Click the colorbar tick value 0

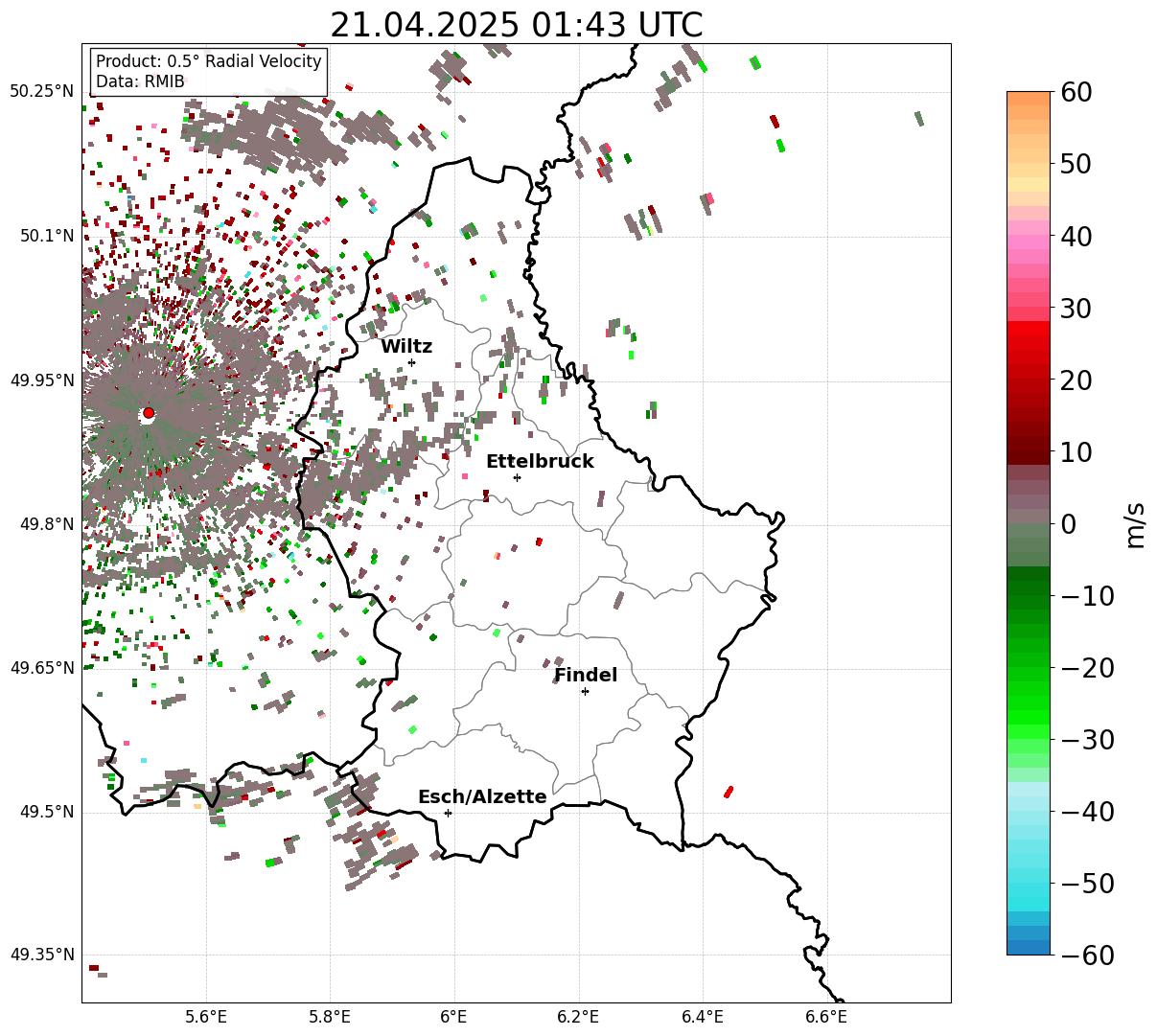pyautogui.click(x=1068, y=523)
